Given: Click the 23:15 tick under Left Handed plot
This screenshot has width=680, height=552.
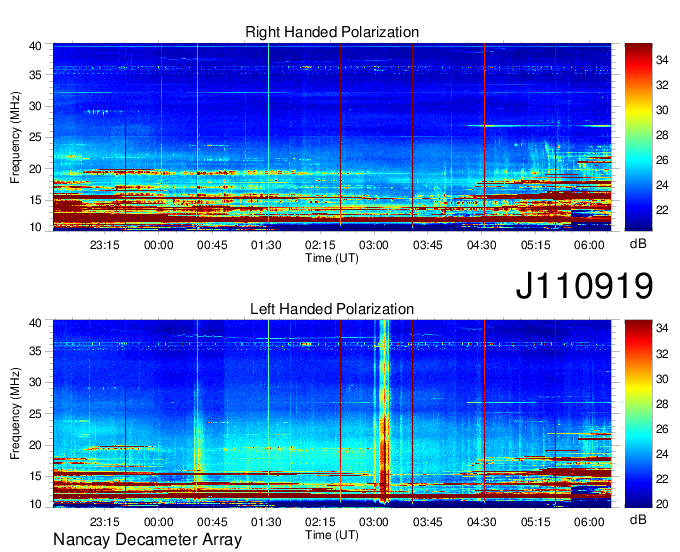Looking at the screenshot, I should (x=105, y=522).
